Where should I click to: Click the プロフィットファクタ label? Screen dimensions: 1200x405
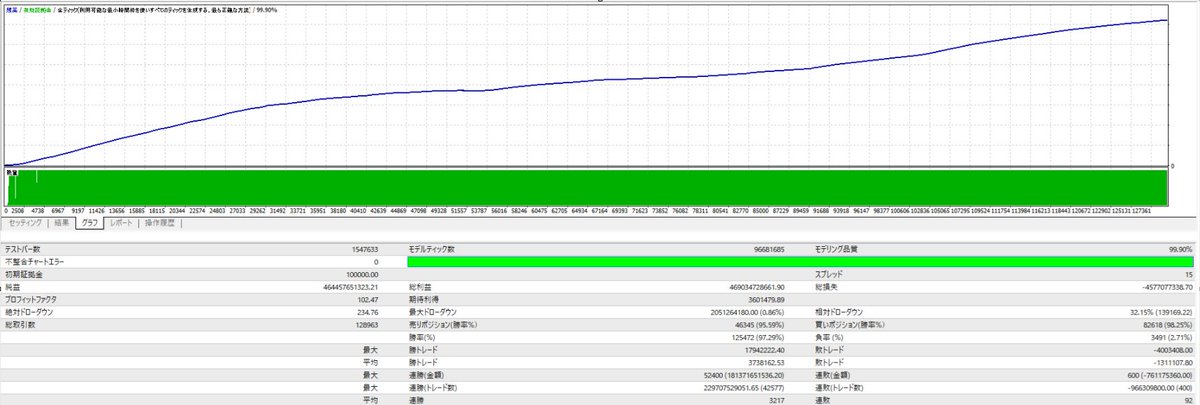[x=33, y=299]
